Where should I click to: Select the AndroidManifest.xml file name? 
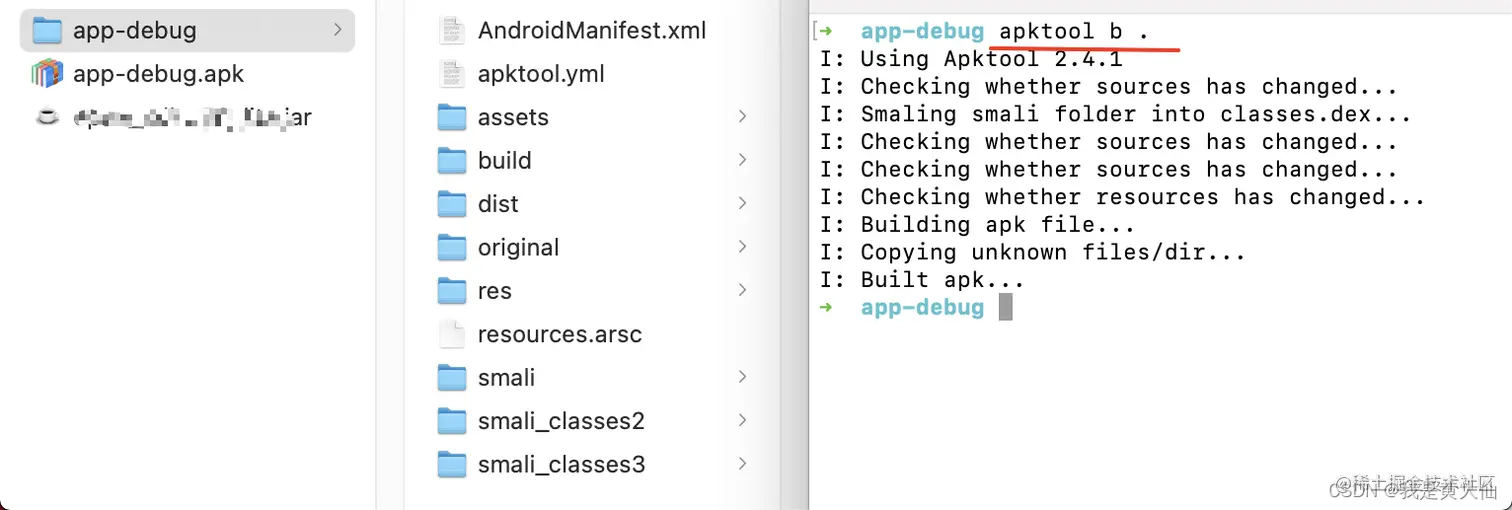[x=592, y=30]
